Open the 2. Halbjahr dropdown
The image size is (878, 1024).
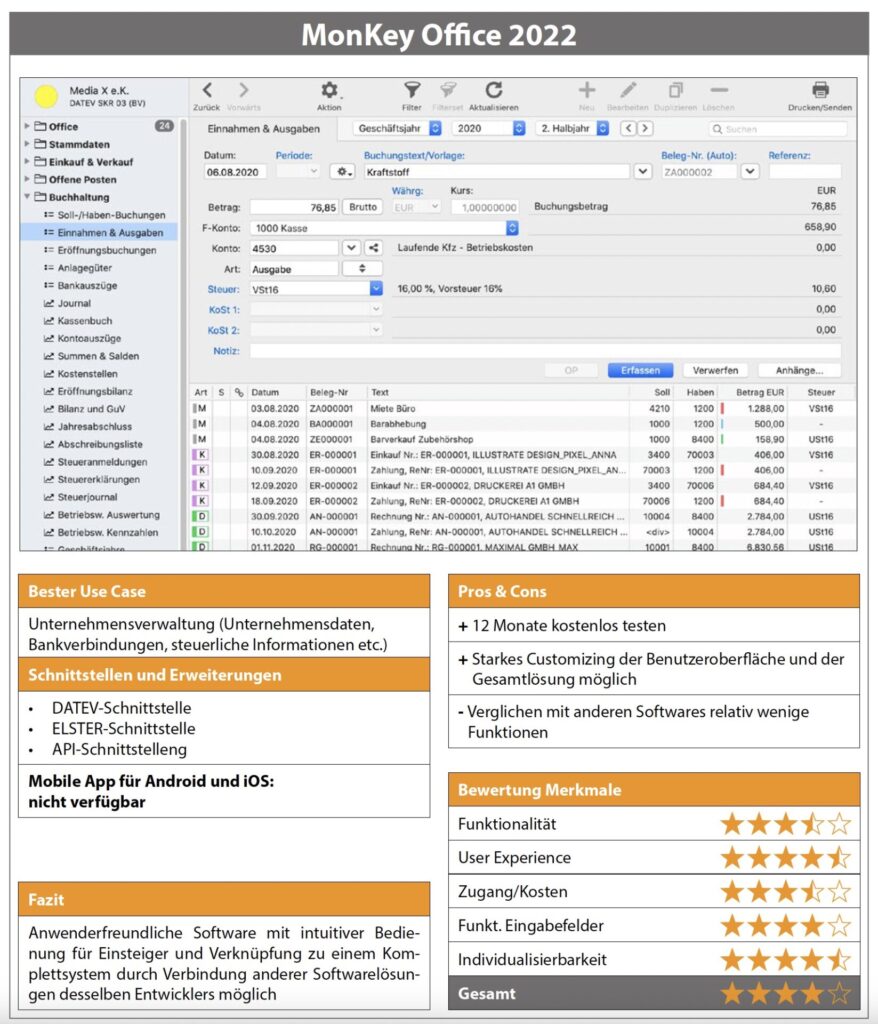572,129
